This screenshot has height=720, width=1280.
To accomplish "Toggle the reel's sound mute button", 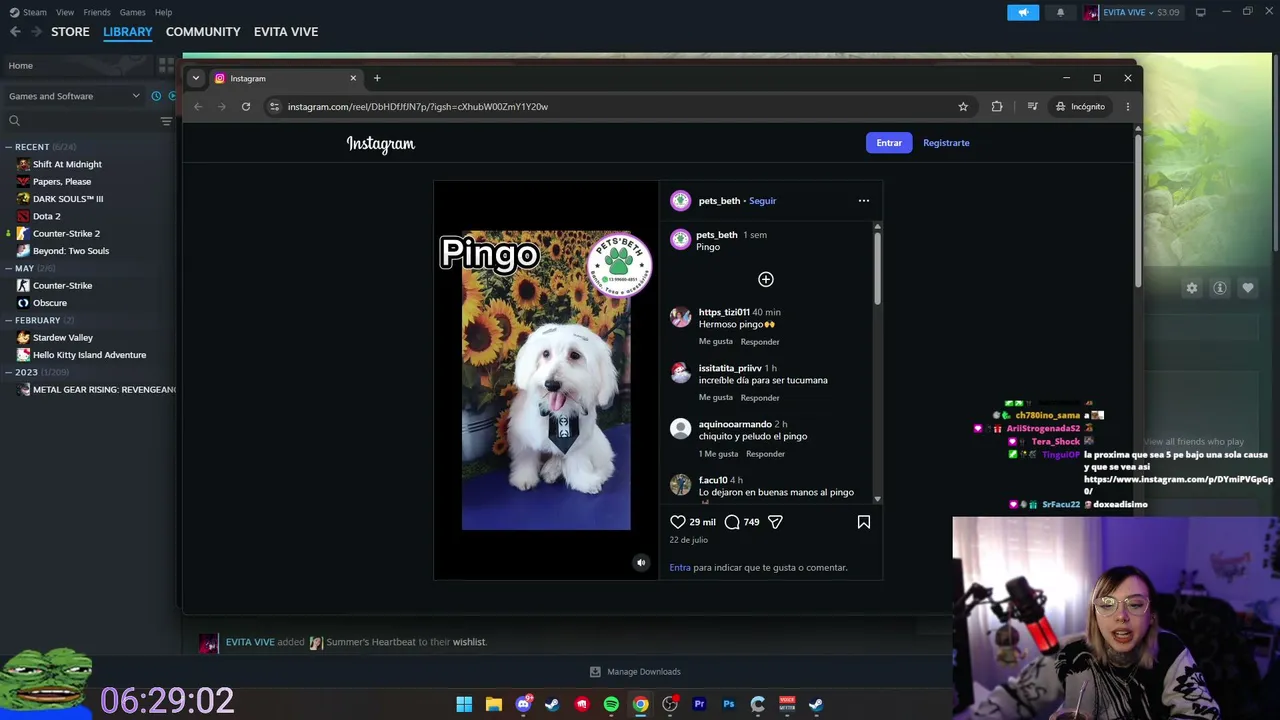I will [x=642, y=563].
